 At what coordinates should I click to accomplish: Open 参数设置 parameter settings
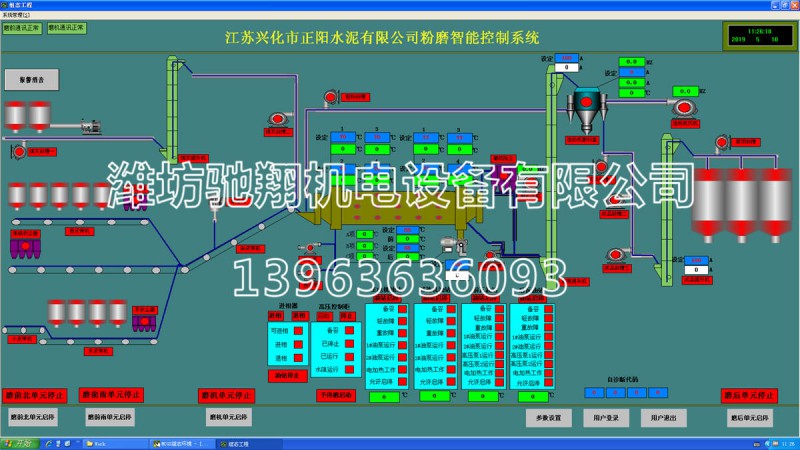[548, 418]
